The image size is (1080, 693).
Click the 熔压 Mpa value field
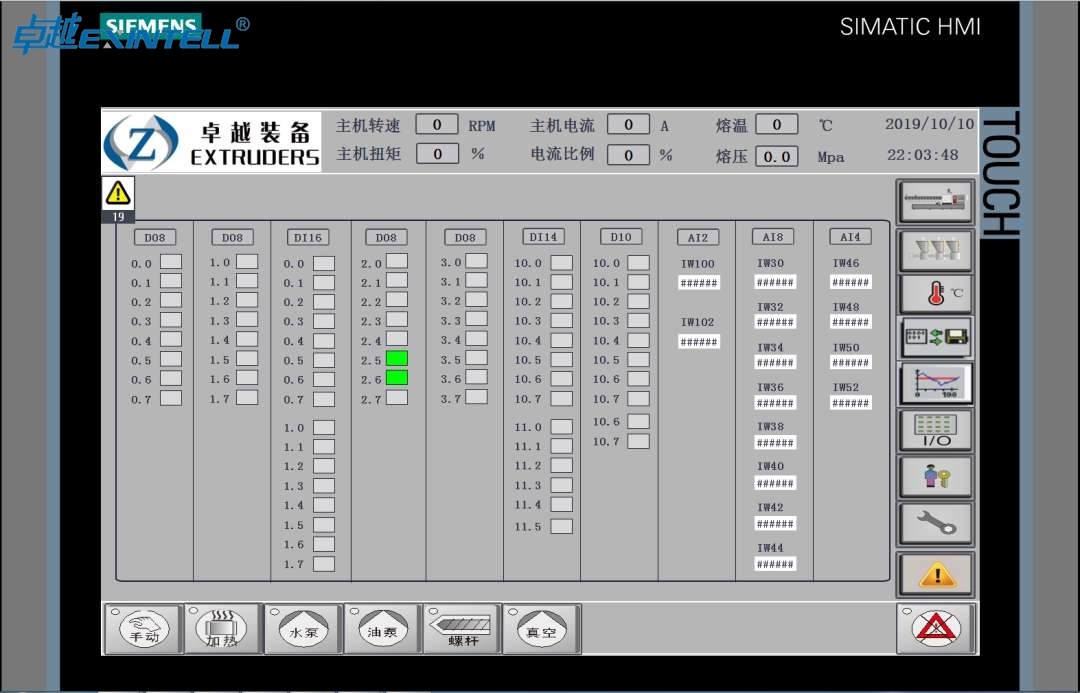click(x=777, y=156)
